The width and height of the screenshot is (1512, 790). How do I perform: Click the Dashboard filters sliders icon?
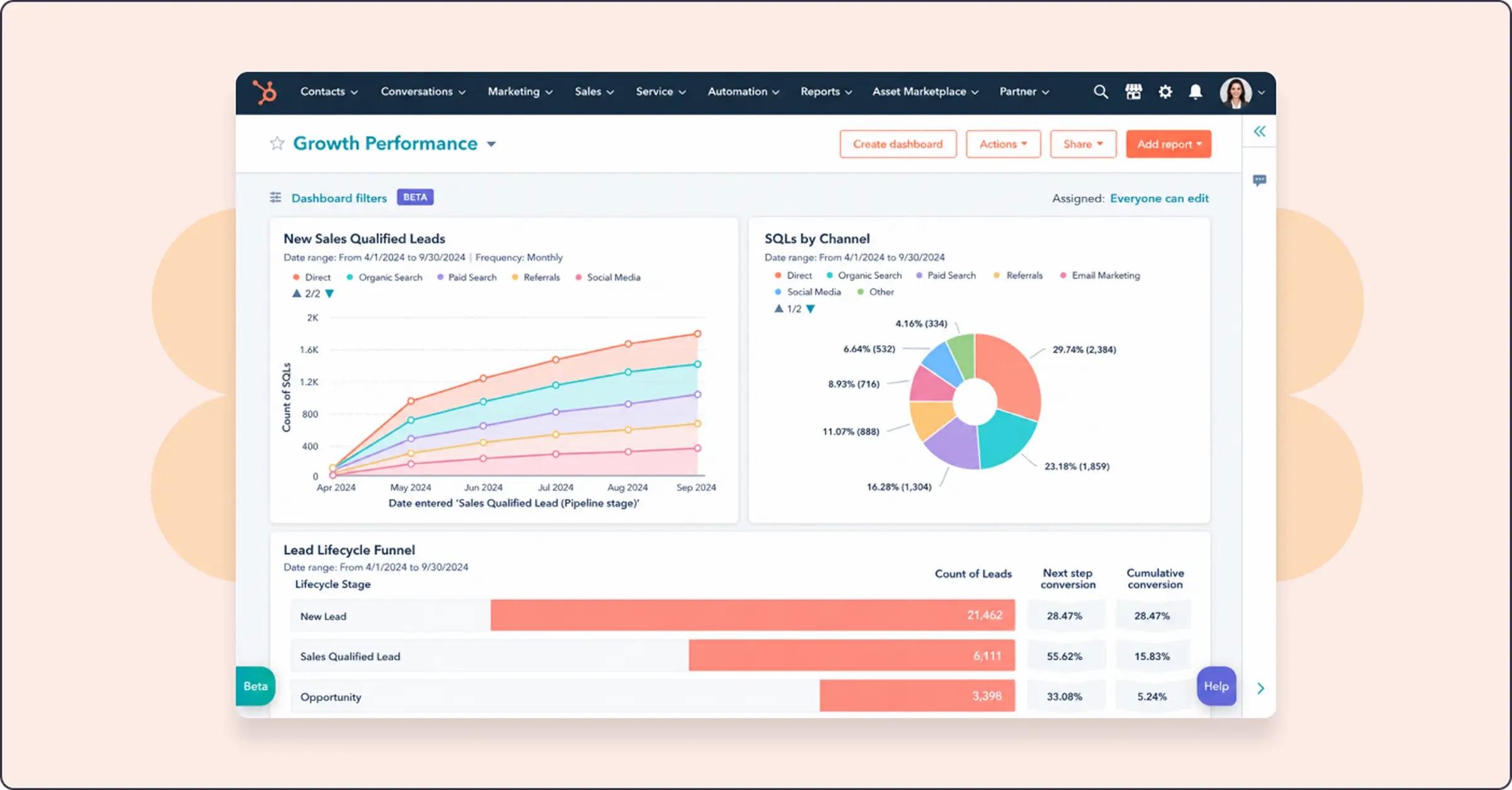coord(275,198)
